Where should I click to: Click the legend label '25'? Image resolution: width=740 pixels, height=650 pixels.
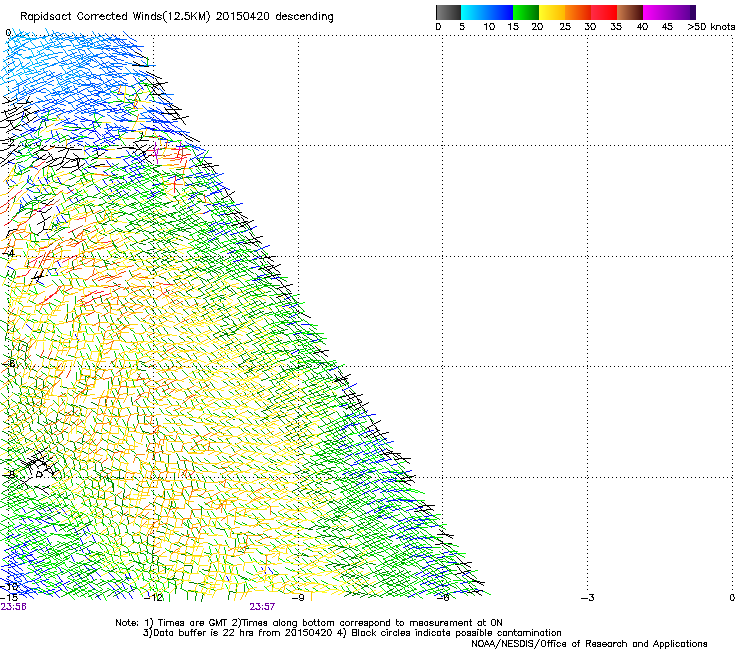[x=565, y=27]
